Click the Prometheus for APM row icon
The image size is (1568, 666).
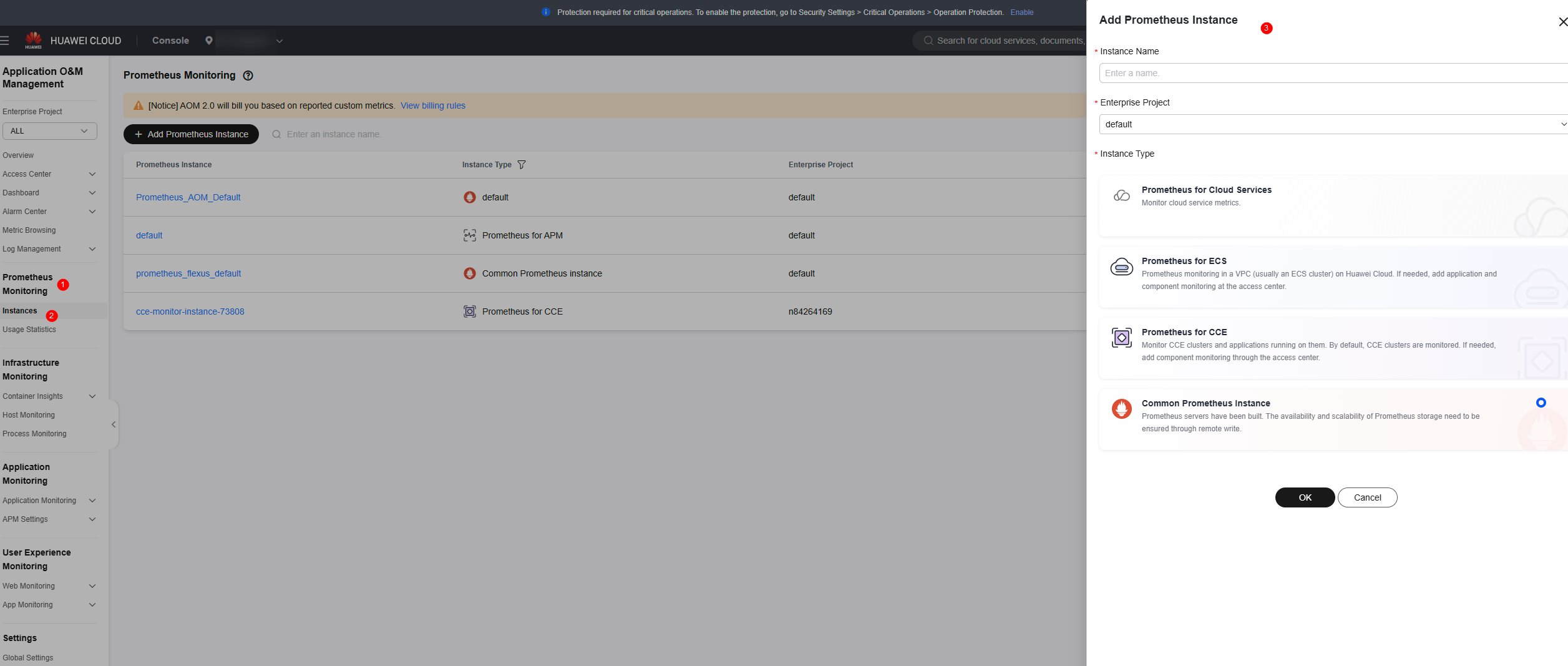point(470,235)
